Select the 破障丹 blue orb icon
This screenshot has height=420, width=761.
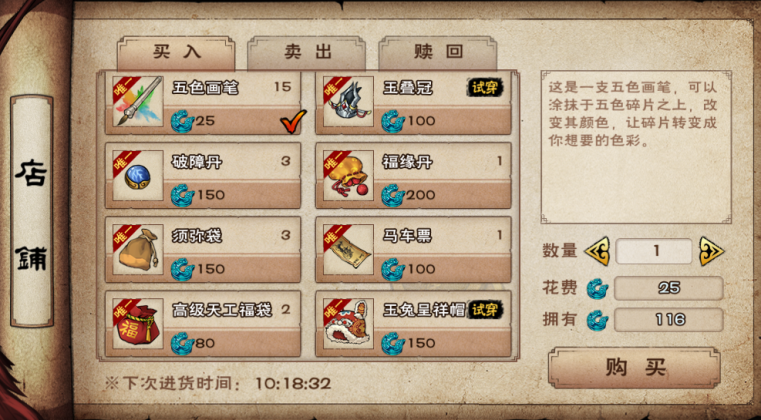click(137, 175)
